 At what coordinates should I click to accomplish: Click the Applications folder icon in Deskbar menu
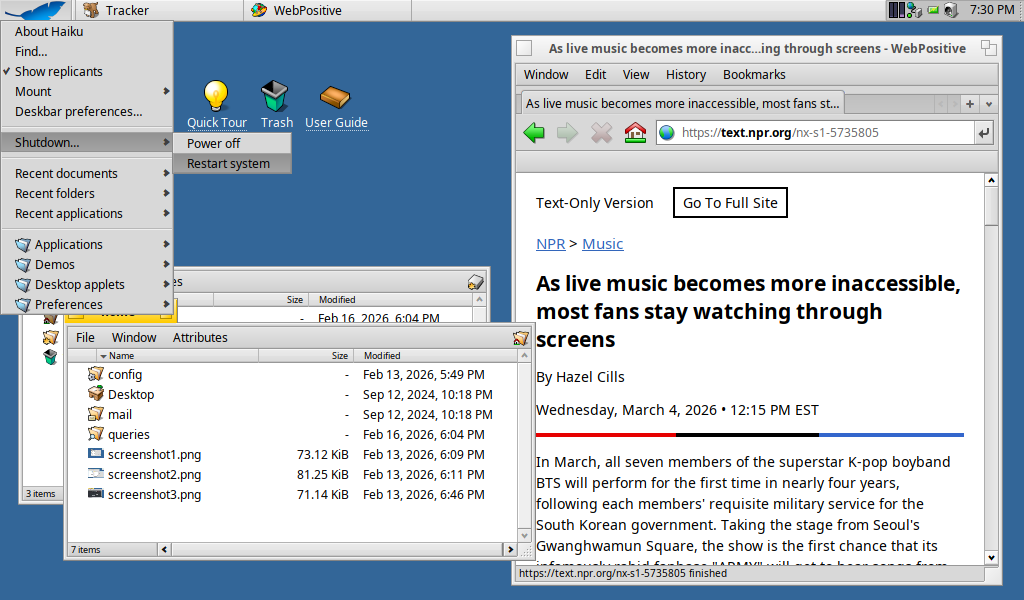tap(24, 244)
